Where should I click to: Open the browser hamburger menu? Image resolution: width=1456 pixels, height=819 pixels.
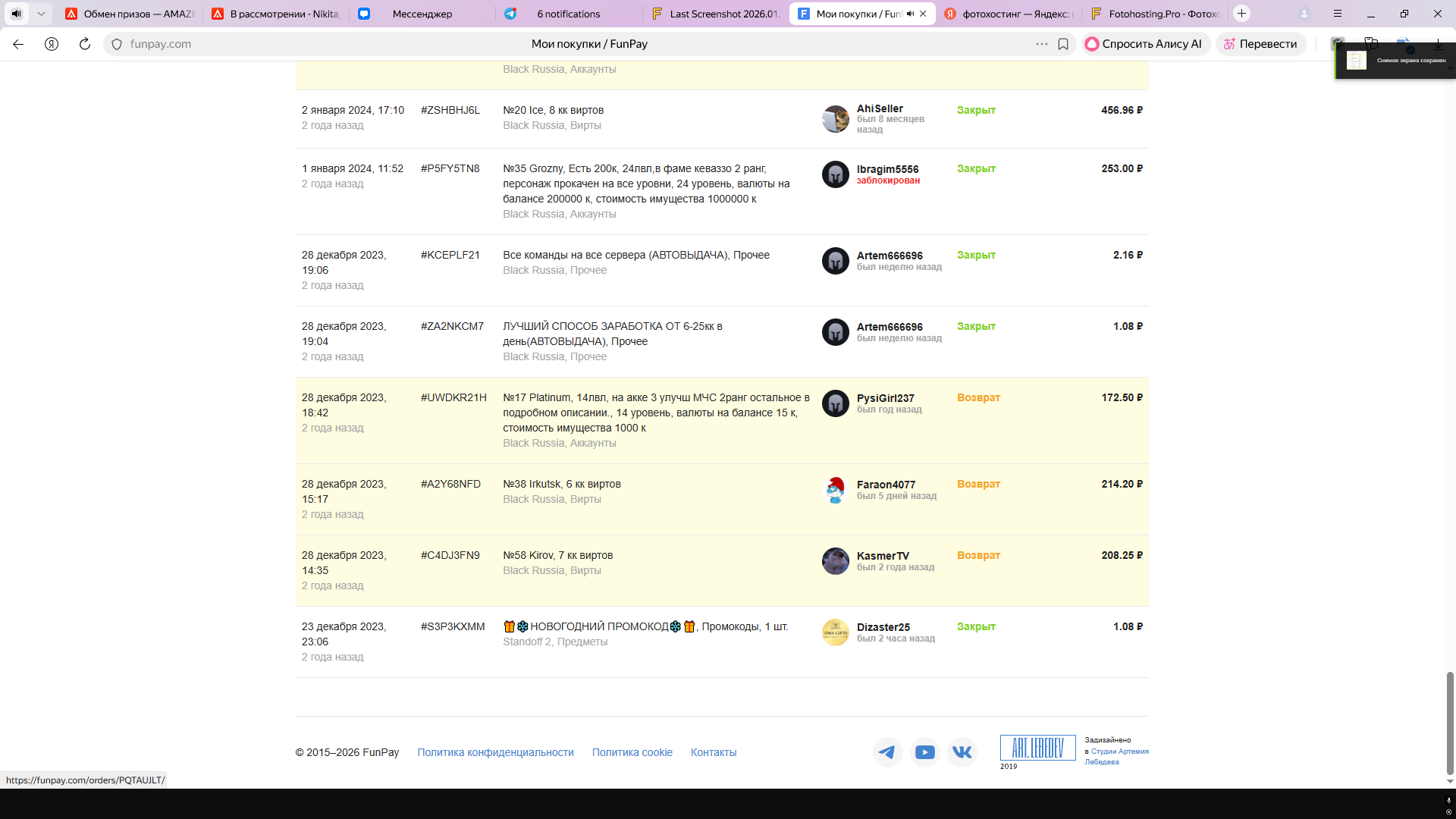click(1338, 14)
